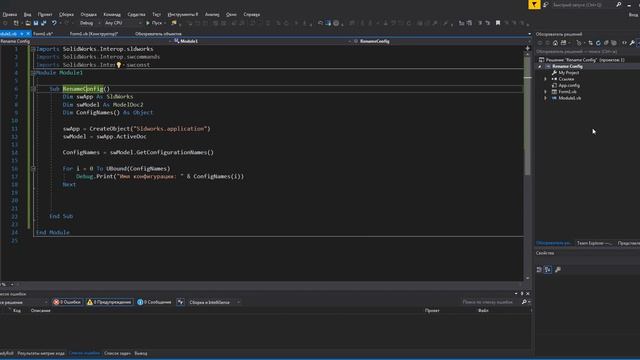Toggle the 0 Messages filter button
Screen dimensions: 640x360
point(154,302)
